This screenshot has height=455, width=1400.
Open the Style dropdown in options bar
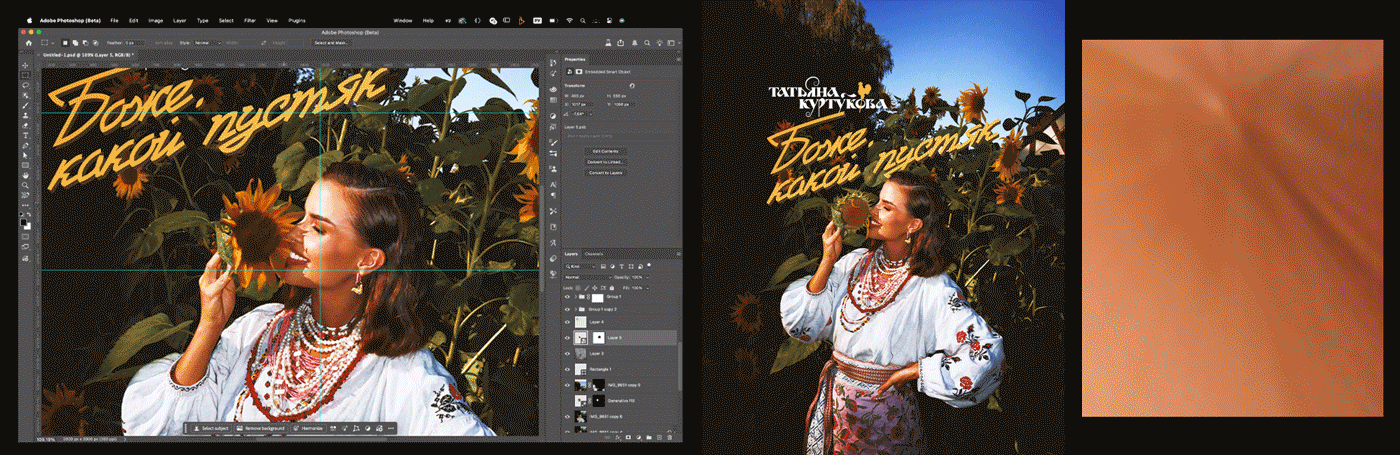tap(204, 43)
